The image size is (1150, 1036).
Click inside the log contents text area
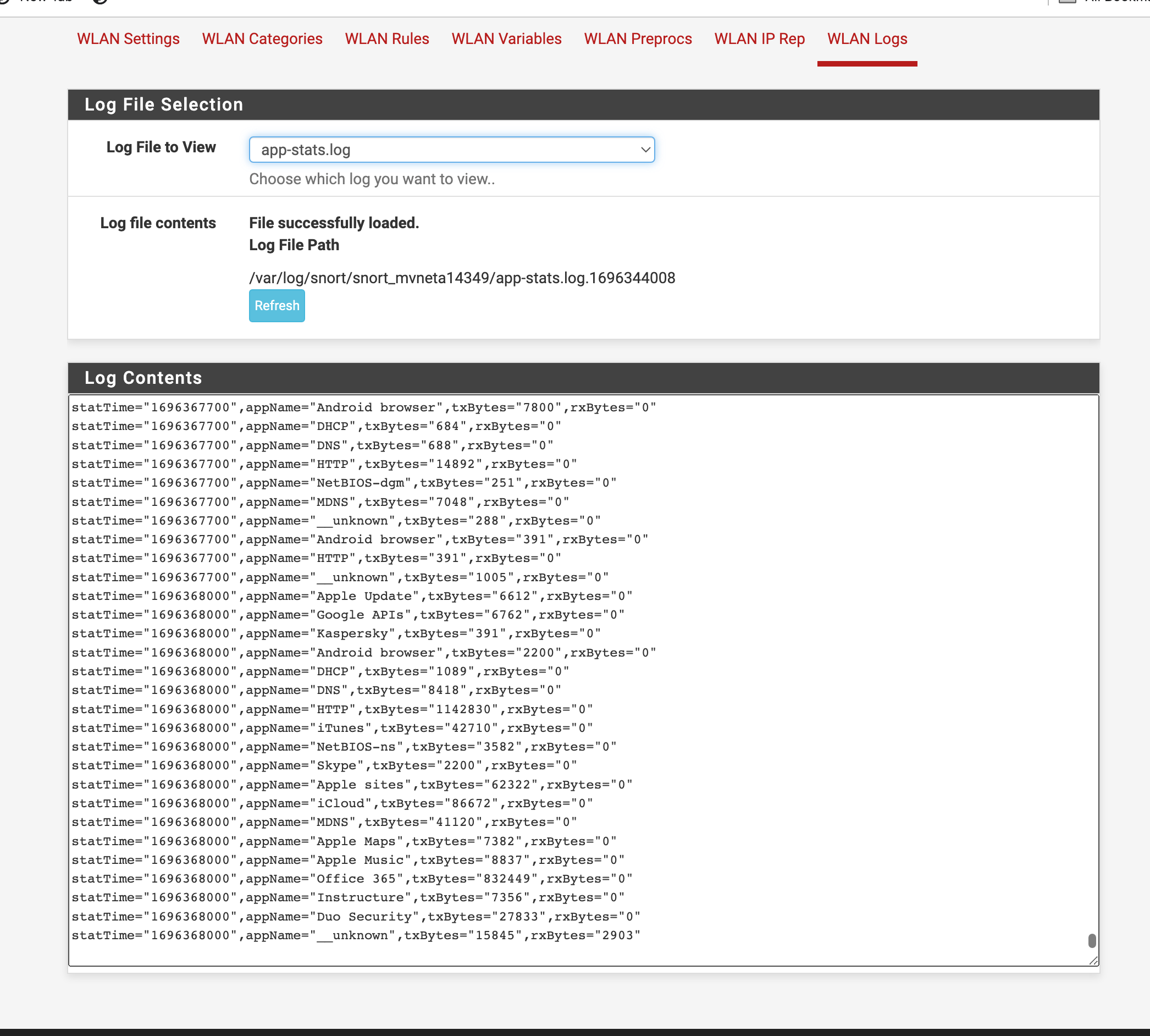[x=854, y=683]
